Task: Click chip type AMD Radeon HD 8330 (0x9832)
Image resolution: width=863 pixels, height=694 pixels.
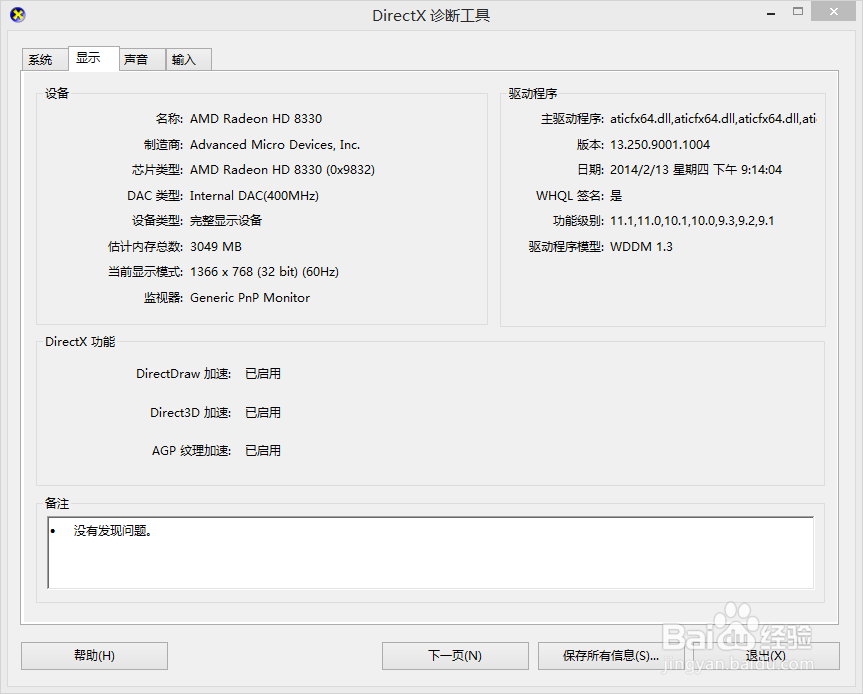Action: 282,170
